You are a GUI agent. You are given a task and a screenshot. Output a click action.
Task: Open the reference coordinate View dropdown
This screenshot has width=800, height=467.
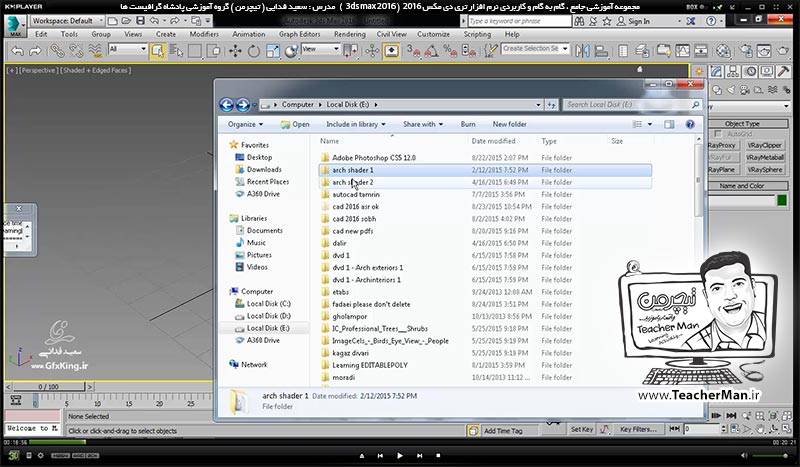(x=320, y=49)
